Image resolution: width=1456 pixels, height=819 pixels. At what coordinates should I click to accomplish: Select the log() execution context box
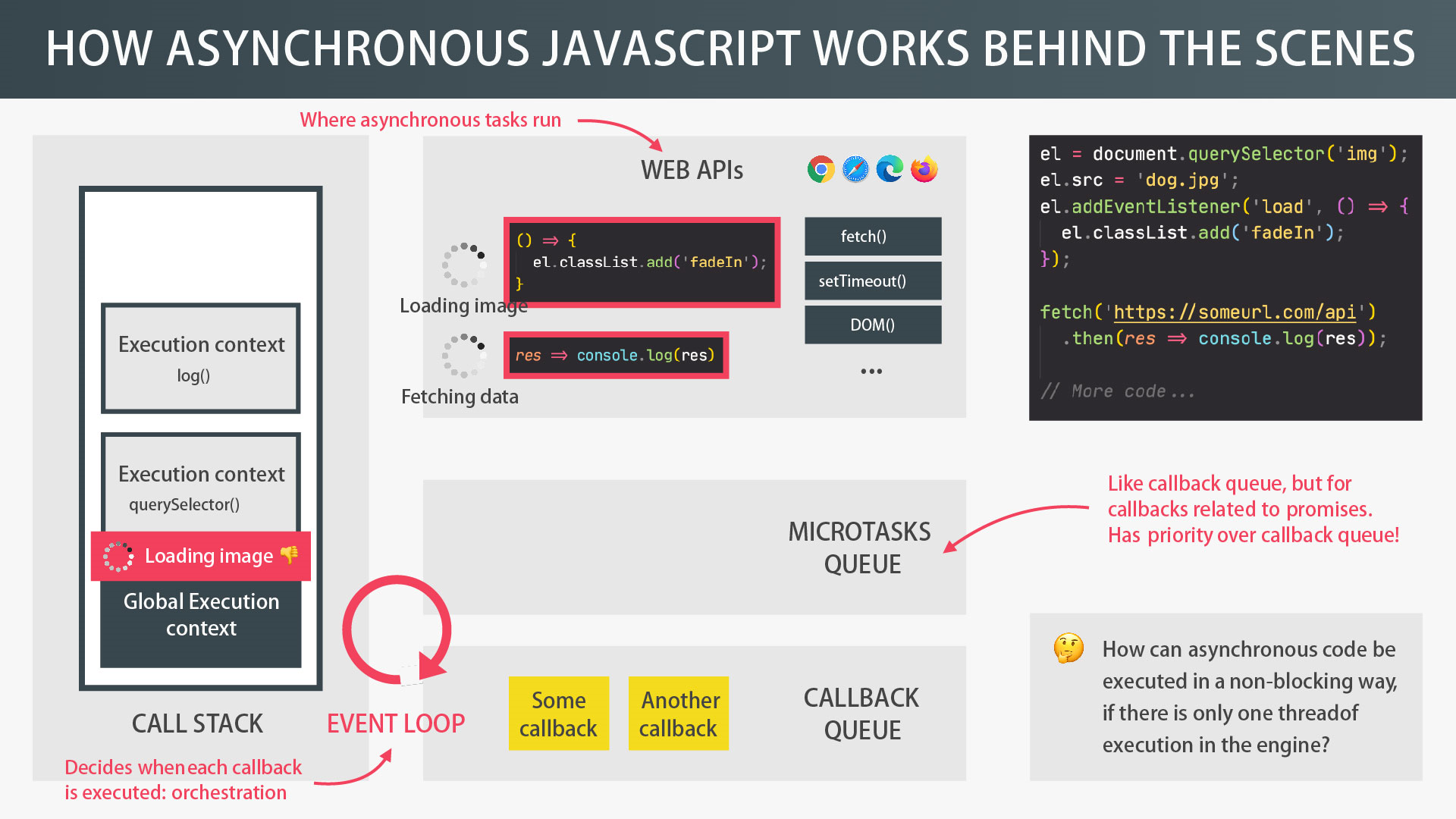201,358
